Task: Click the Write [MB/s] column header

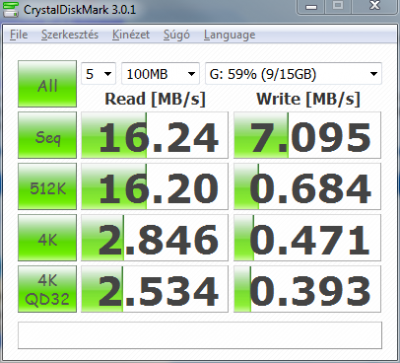Action: coord(308,99)
